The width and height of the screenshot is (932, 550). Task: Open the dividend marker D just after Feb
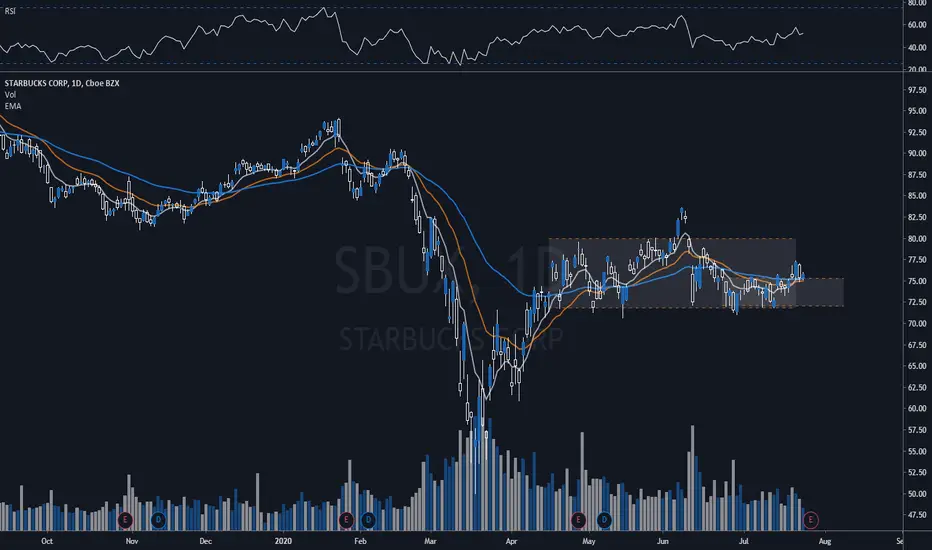click(x=368, y=520)
